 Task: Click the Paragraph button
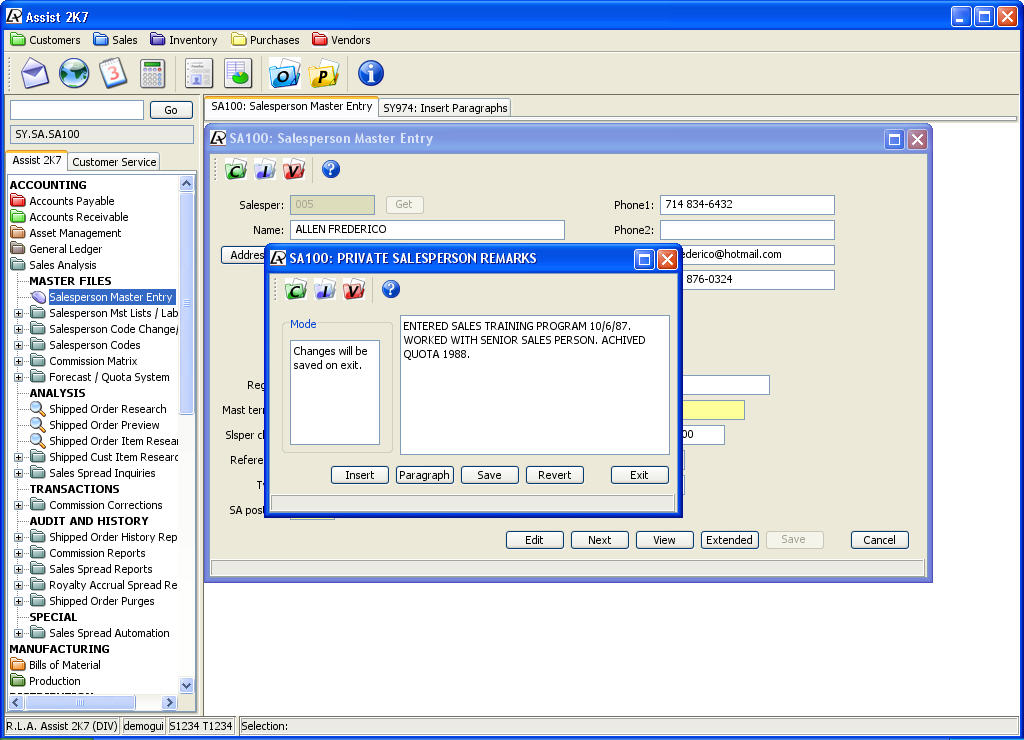point(424,475)
